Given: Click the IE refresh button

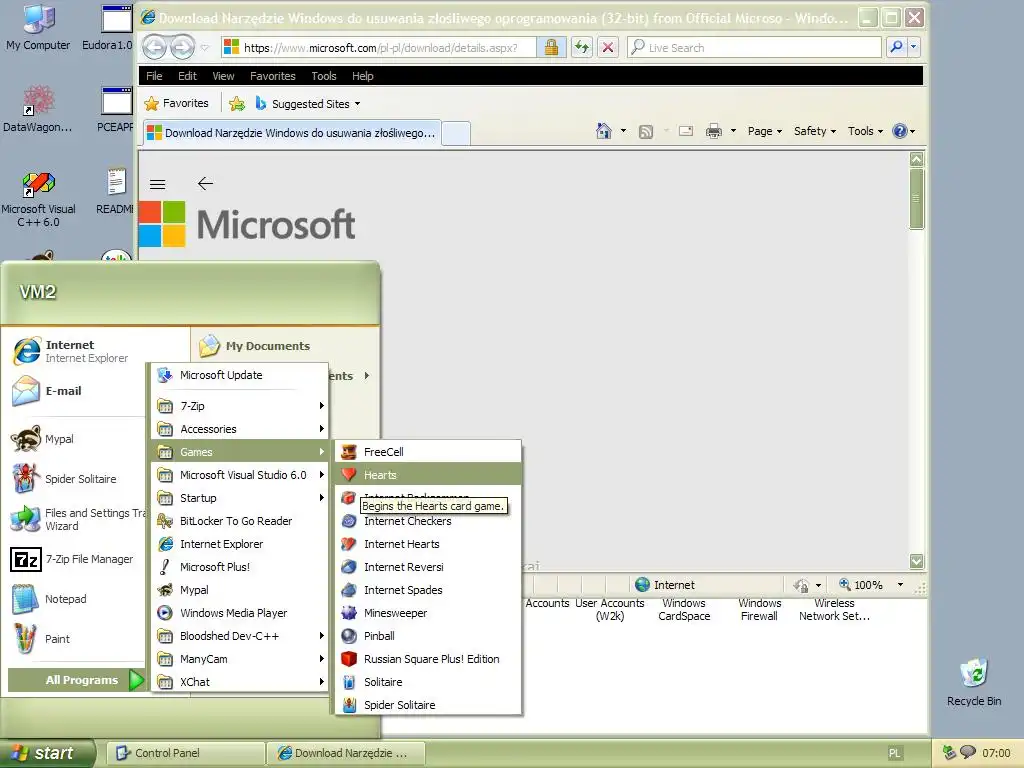Looking at the screenshot, I should tap(581, 47).
